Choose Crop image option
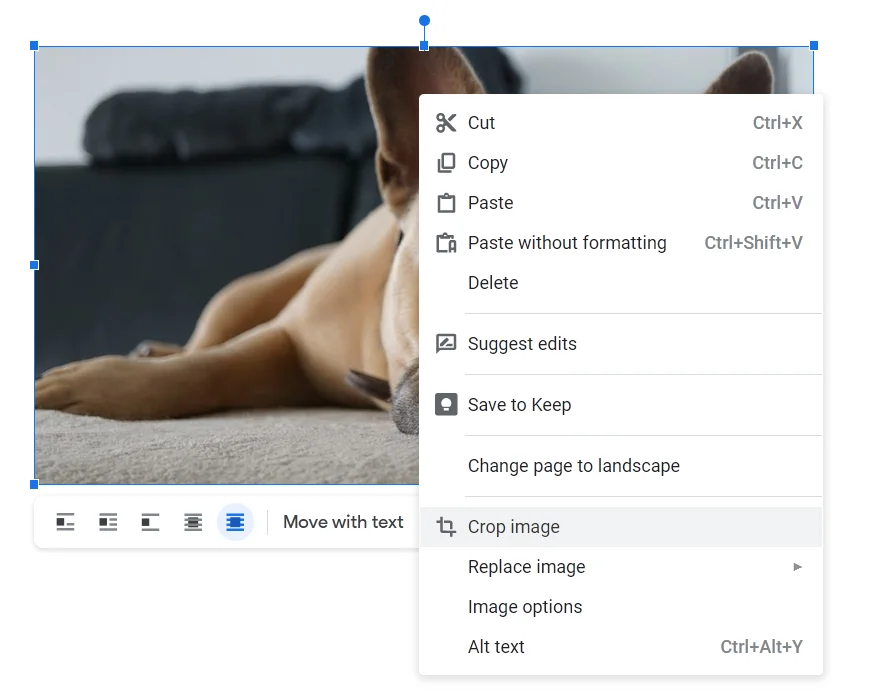888x694 pixels. [x=621, y=527]
